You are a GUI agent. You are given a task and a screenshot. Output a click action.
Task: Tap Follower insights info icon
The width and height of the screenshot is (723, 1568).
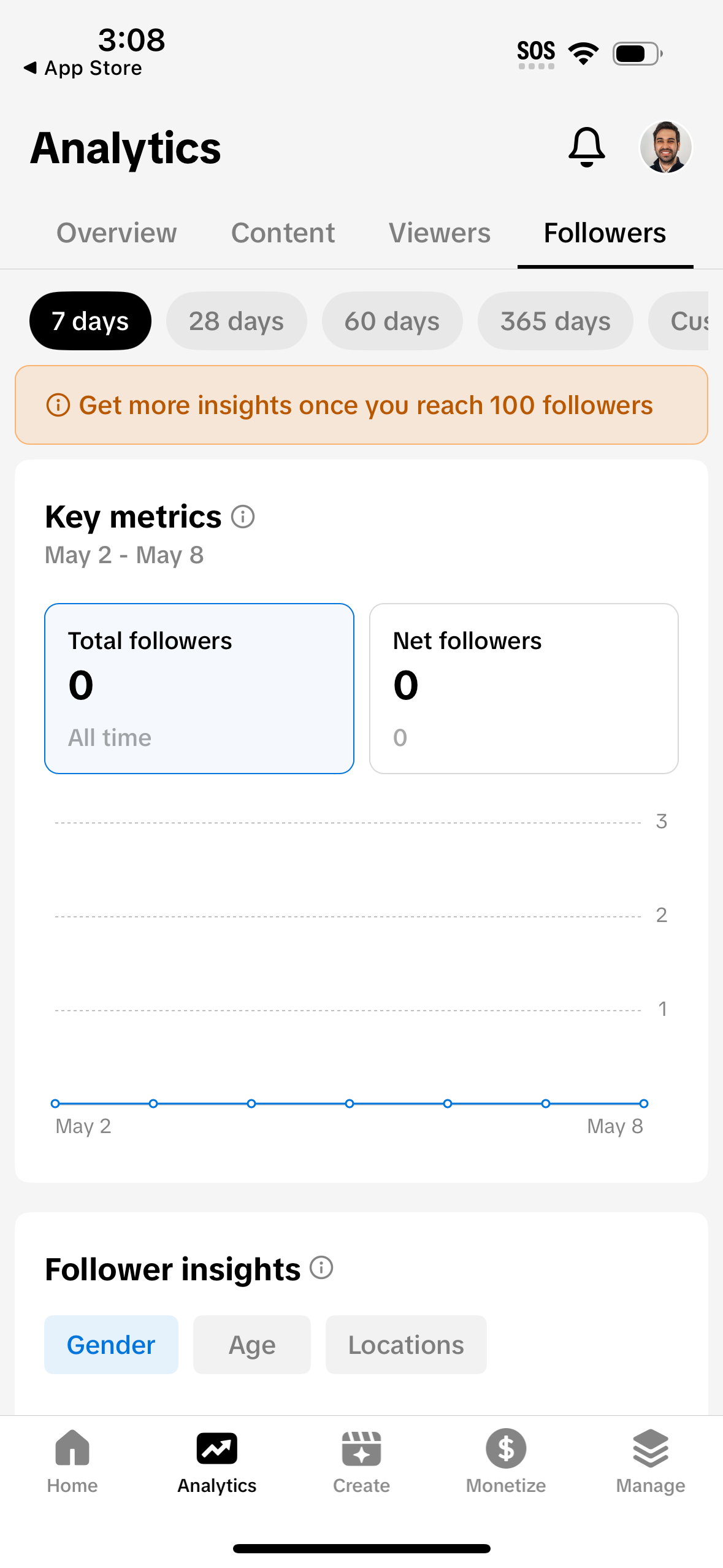click(x=321, y=1267)
